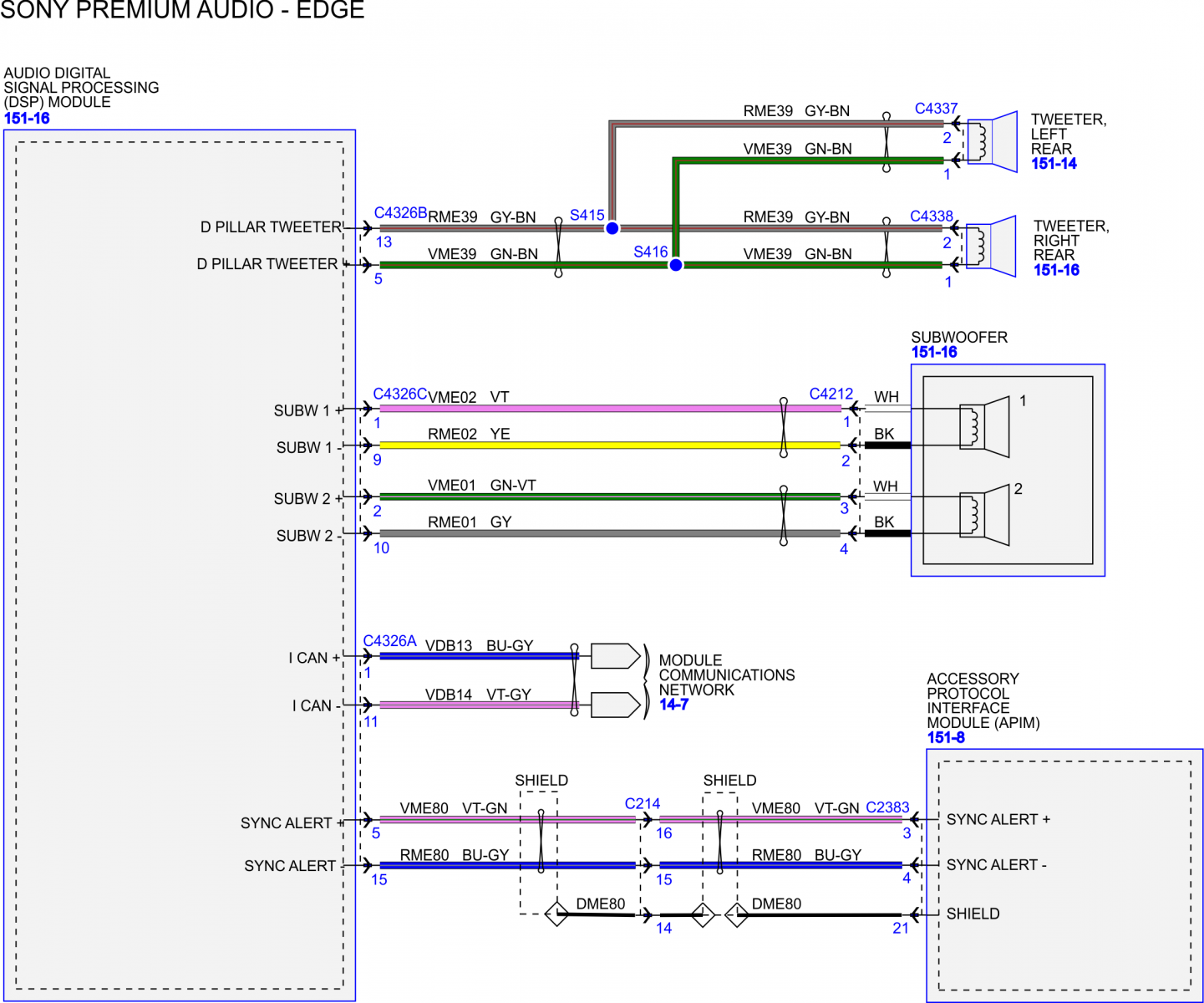Select the left rear tweeter speaker symbol
Viewport: 1204px width, 1003px height.
tap(992, 142)
